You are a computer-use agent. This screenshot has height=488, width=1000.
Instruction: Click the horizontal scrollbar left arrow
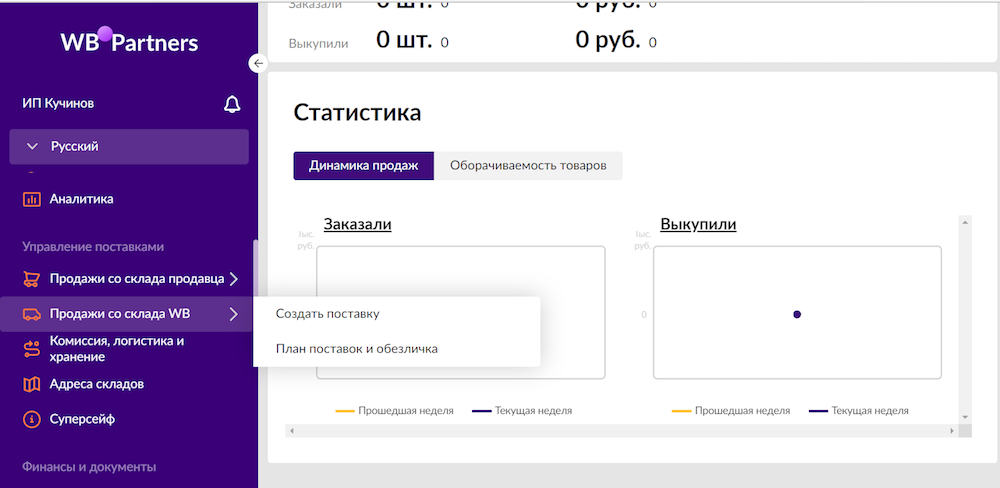pyautogui.click(x=291, y=431)
